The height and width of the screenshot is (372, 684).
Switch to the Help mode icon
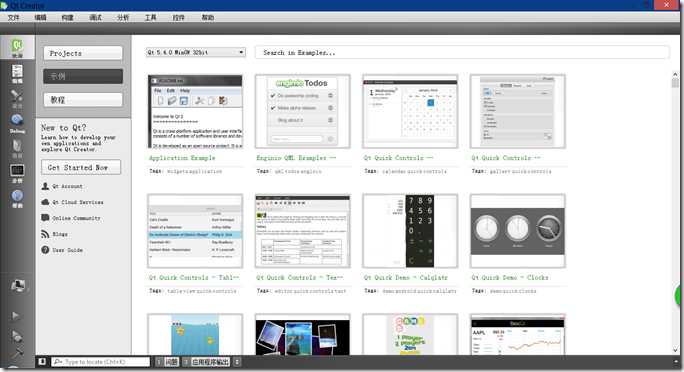click(17, 198)
